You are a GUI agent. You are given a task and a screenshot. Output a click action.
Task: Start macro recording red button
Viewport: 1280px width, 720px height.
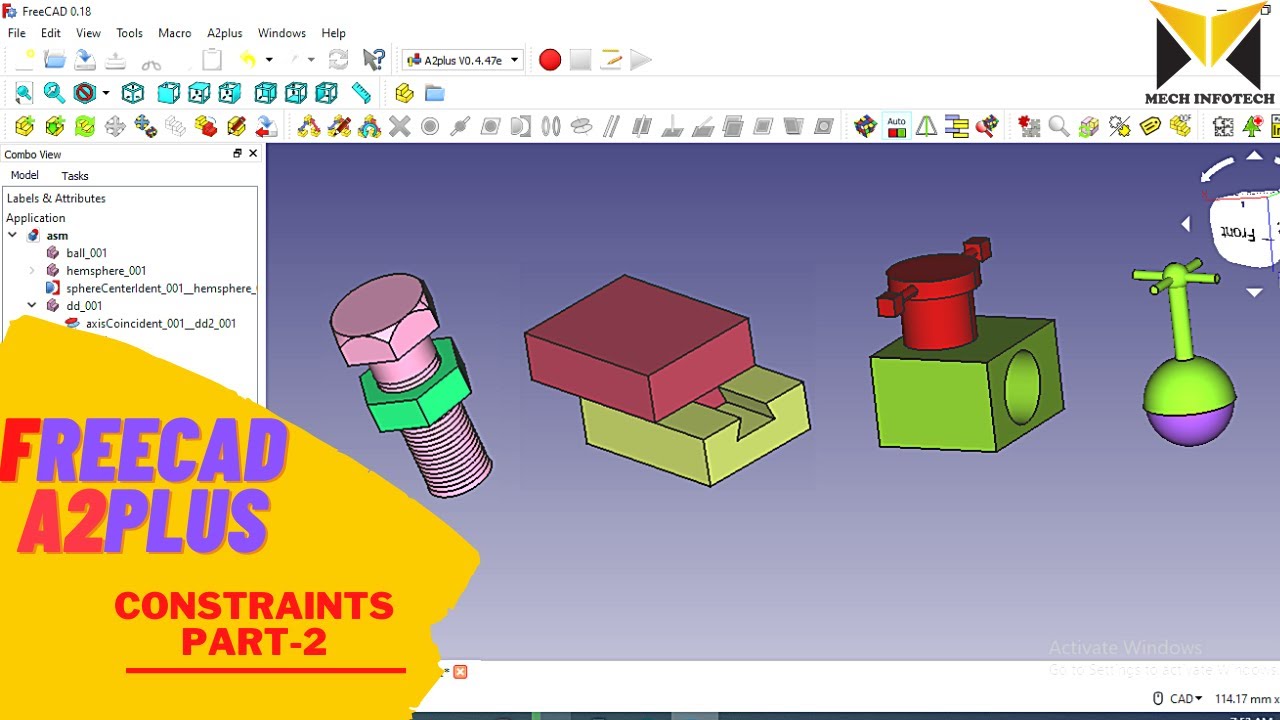(550, 60)
